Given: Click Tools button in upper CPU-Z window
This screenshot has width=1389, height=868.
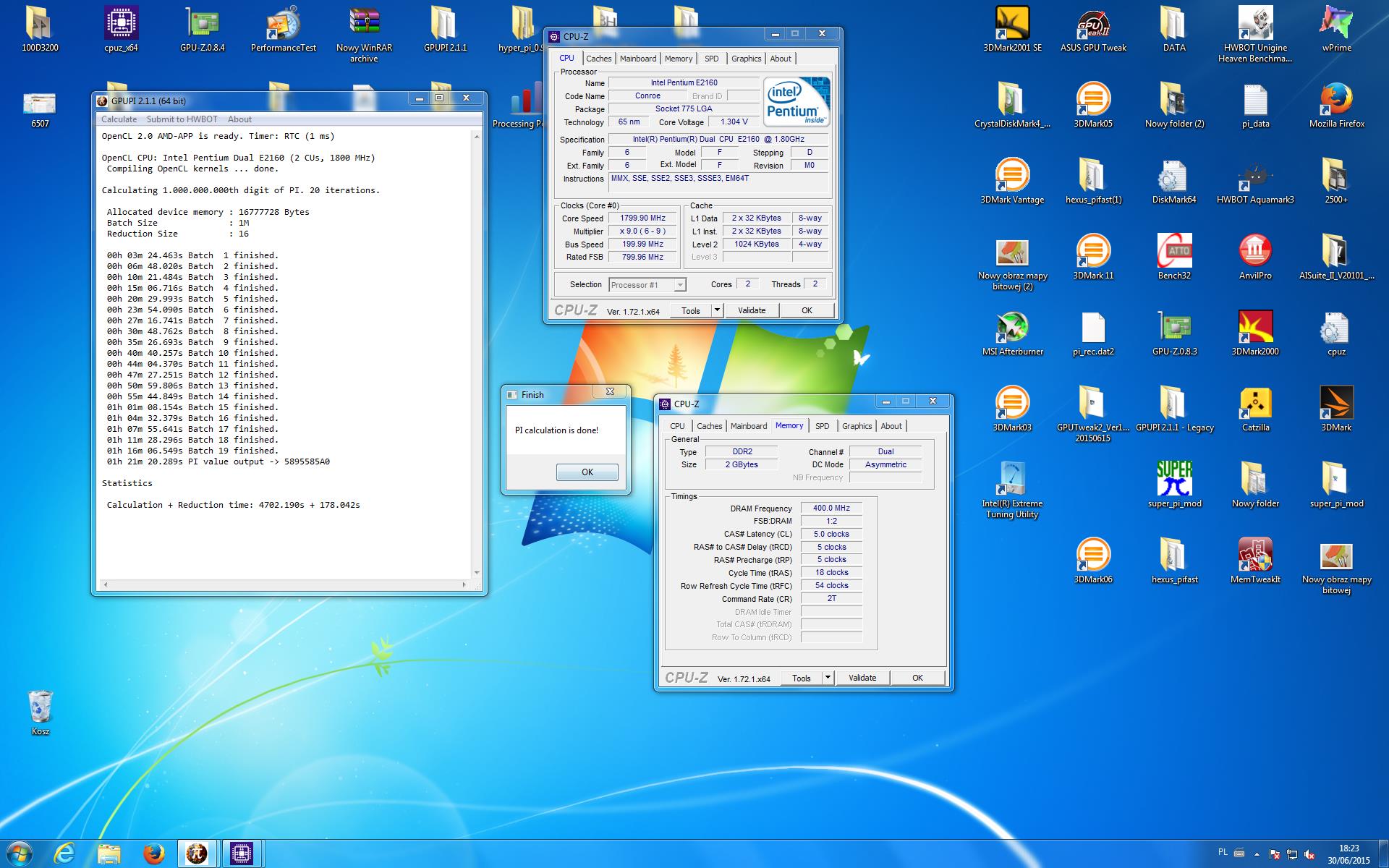Looking at the screenshot, I should coord(691,310).
